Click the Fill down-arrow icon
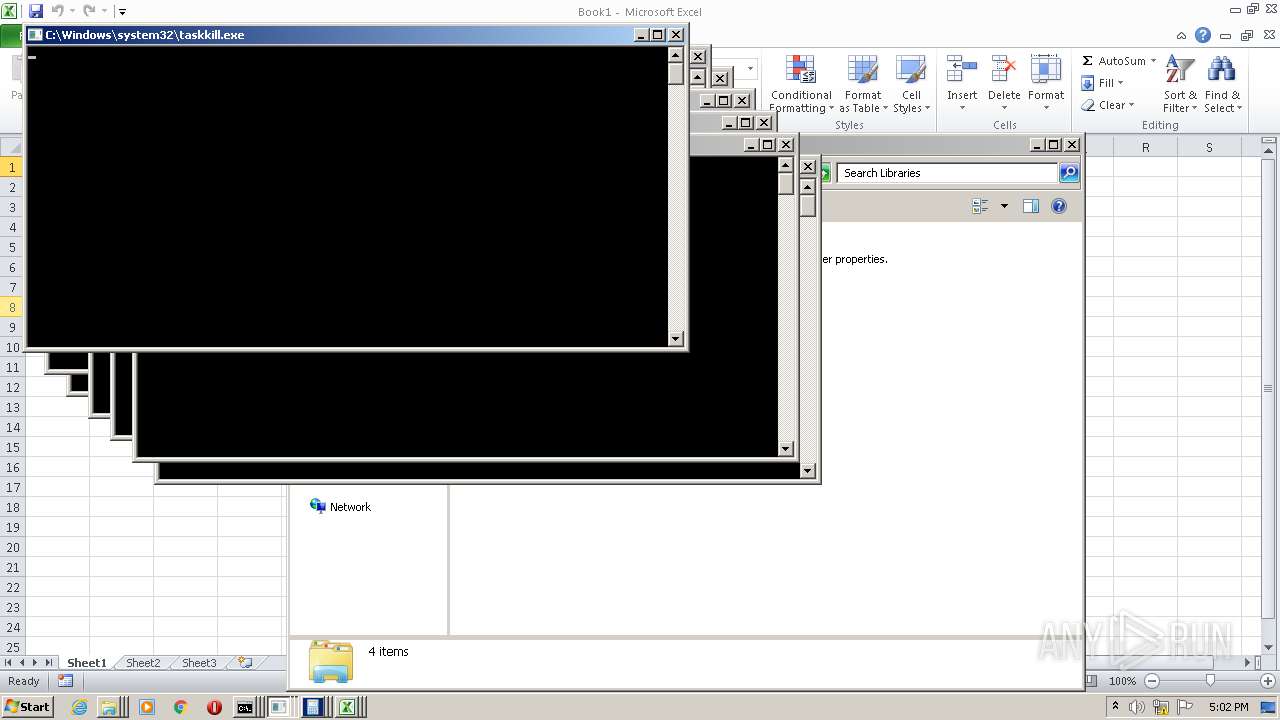1280x720 pixels. 1087,83
